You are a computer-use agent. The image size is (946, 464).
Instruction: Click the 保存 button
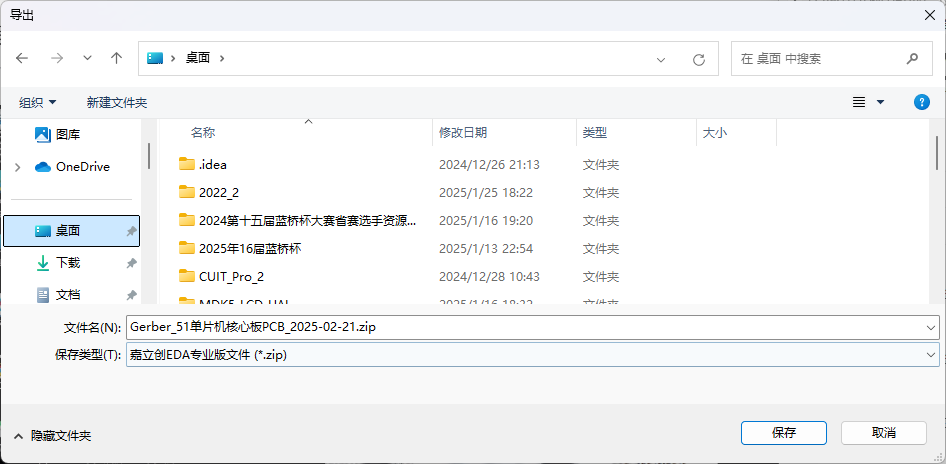pyautogui.click(x=783, y=433)
